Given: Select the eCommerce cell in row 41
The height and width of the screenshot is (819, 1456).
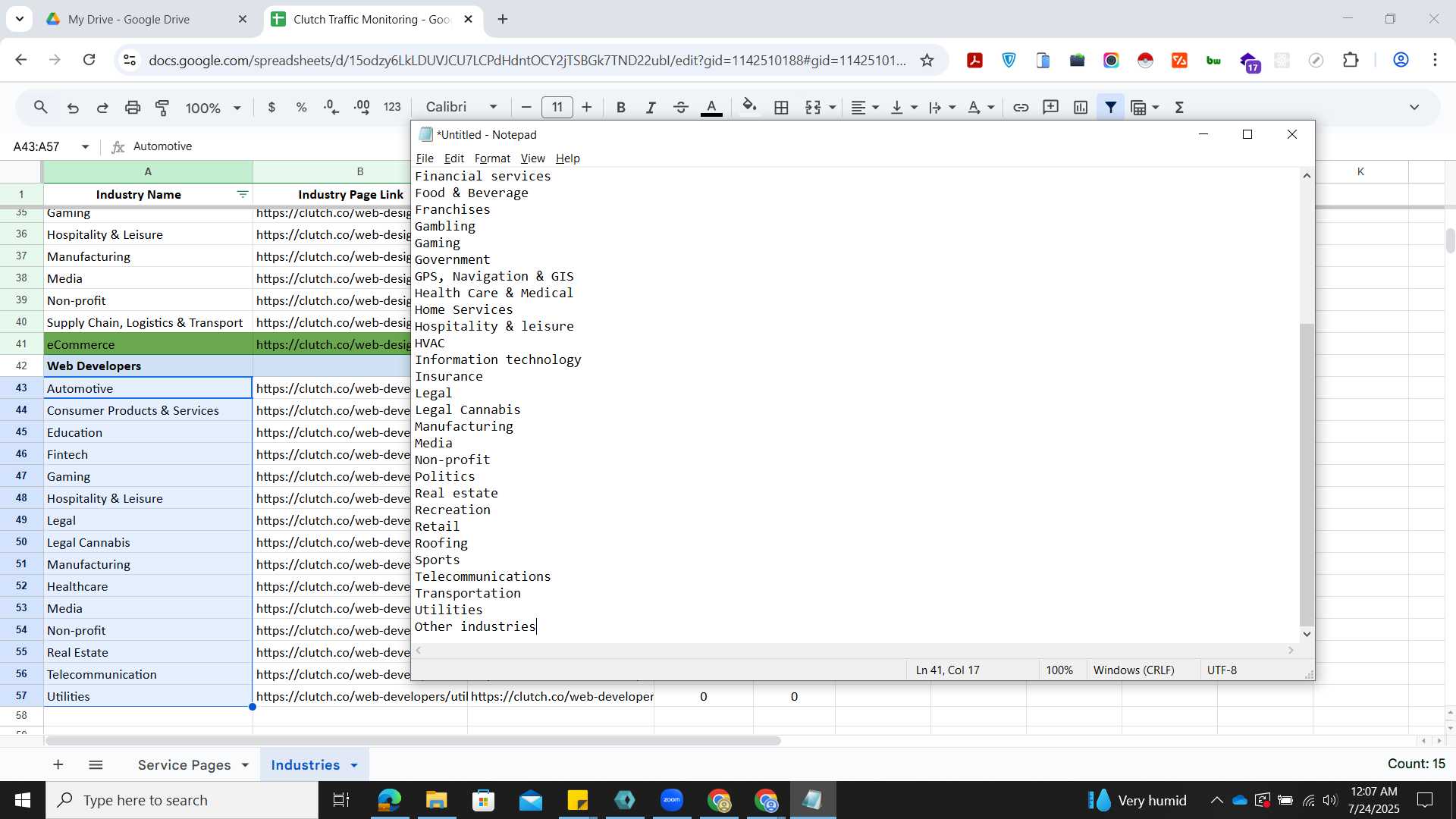Looking at the screenshot, I should tap(148, 344).
